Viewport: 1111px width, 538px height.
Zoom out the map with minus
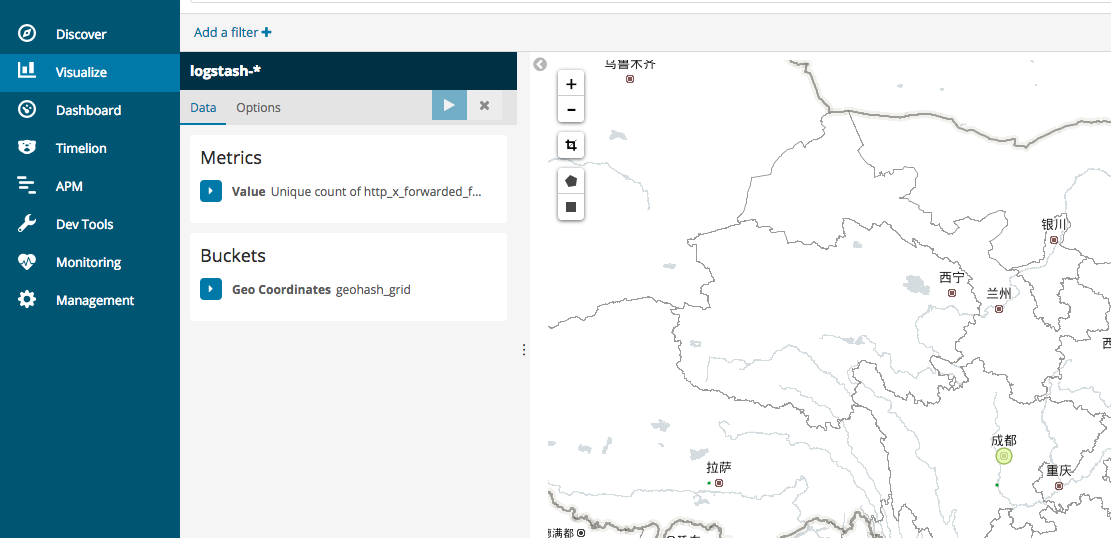[x=571, y=110]
